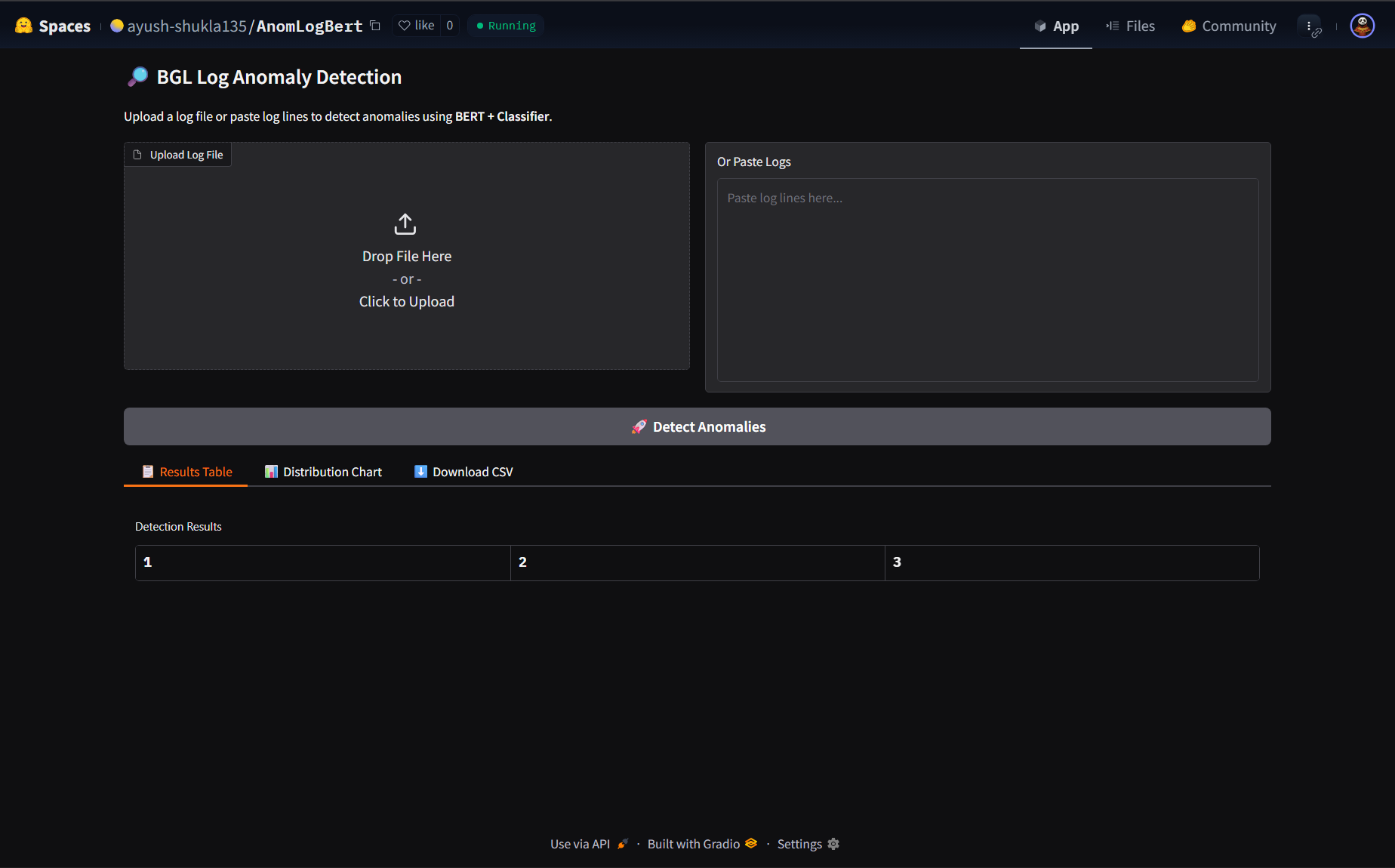The width and height of the screenshot is (1395, 868).
Task: Copy the Space name with the copy icon
Action: [375, 26]
